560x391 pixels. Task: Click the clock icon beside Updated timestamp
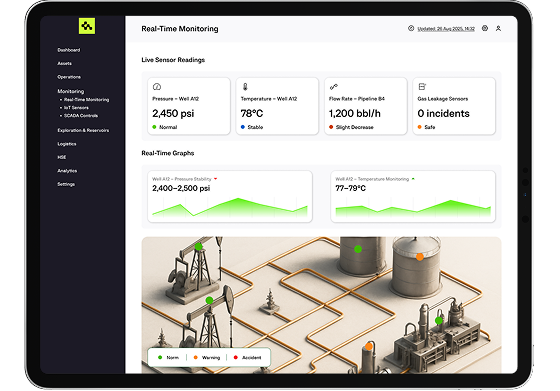[x=411, y=28]
